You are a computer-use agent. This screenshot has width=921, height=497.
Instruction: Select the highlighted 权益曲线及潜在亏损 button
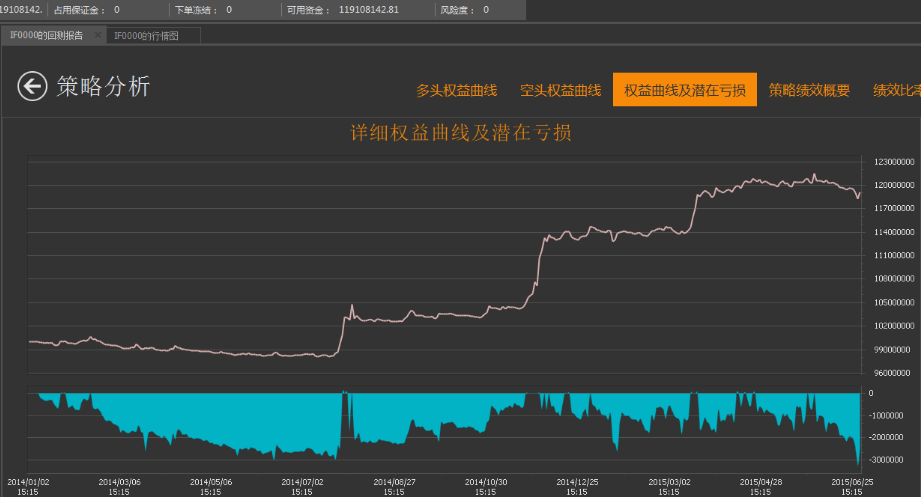tap(684, 91)
